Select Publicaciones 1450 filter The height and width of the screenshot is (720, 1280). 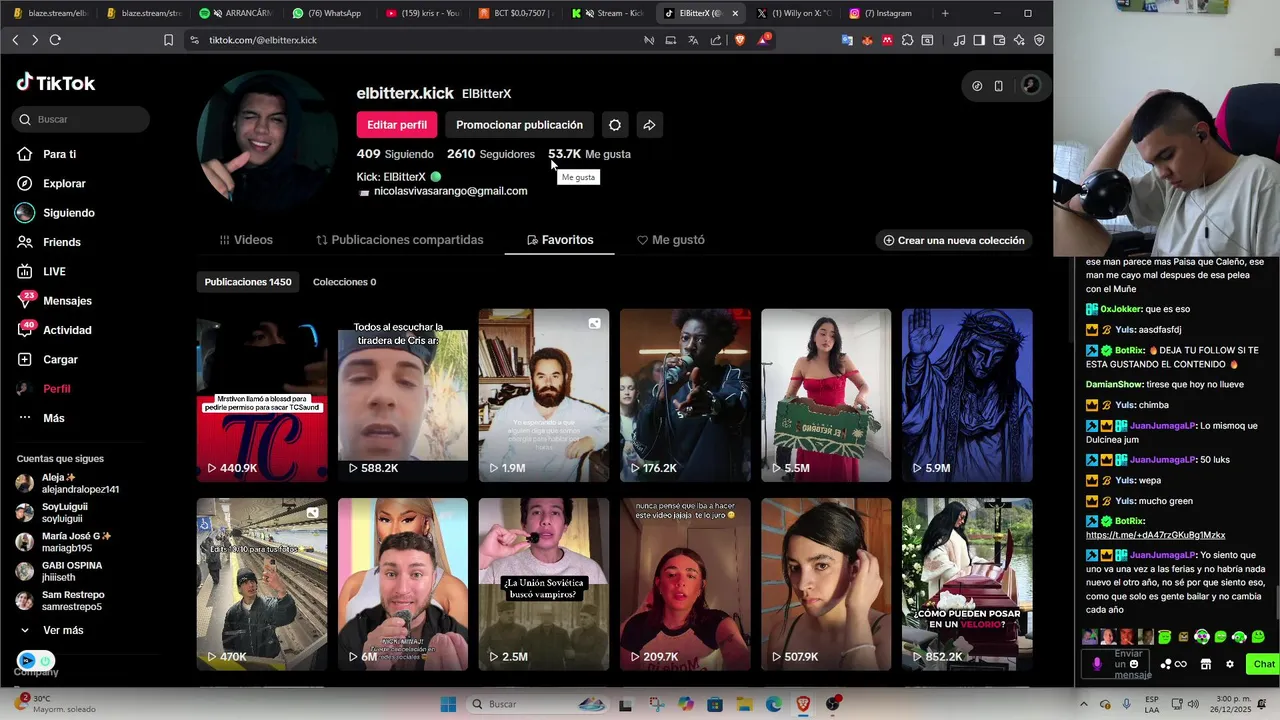click(x=248, y=282)
